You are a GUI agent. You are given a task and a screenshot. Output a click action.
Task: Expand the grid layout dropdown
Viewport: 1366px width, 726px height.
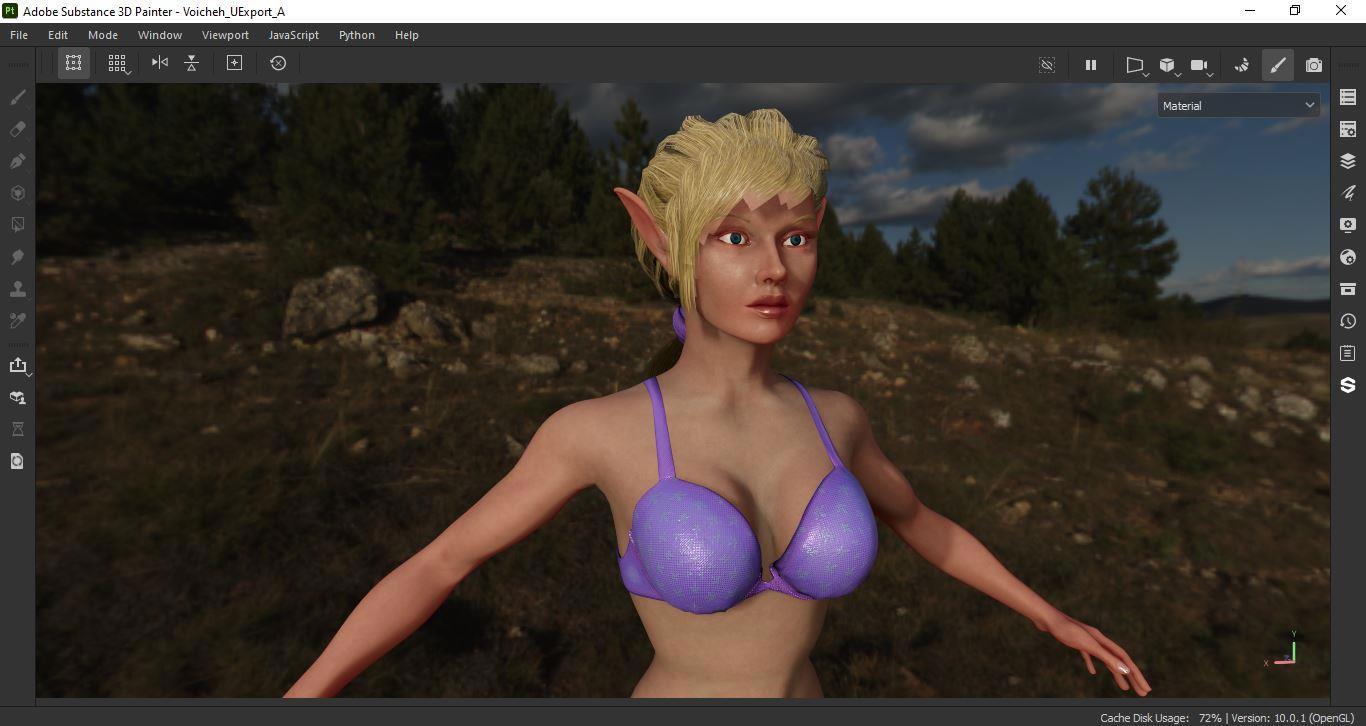118,64
